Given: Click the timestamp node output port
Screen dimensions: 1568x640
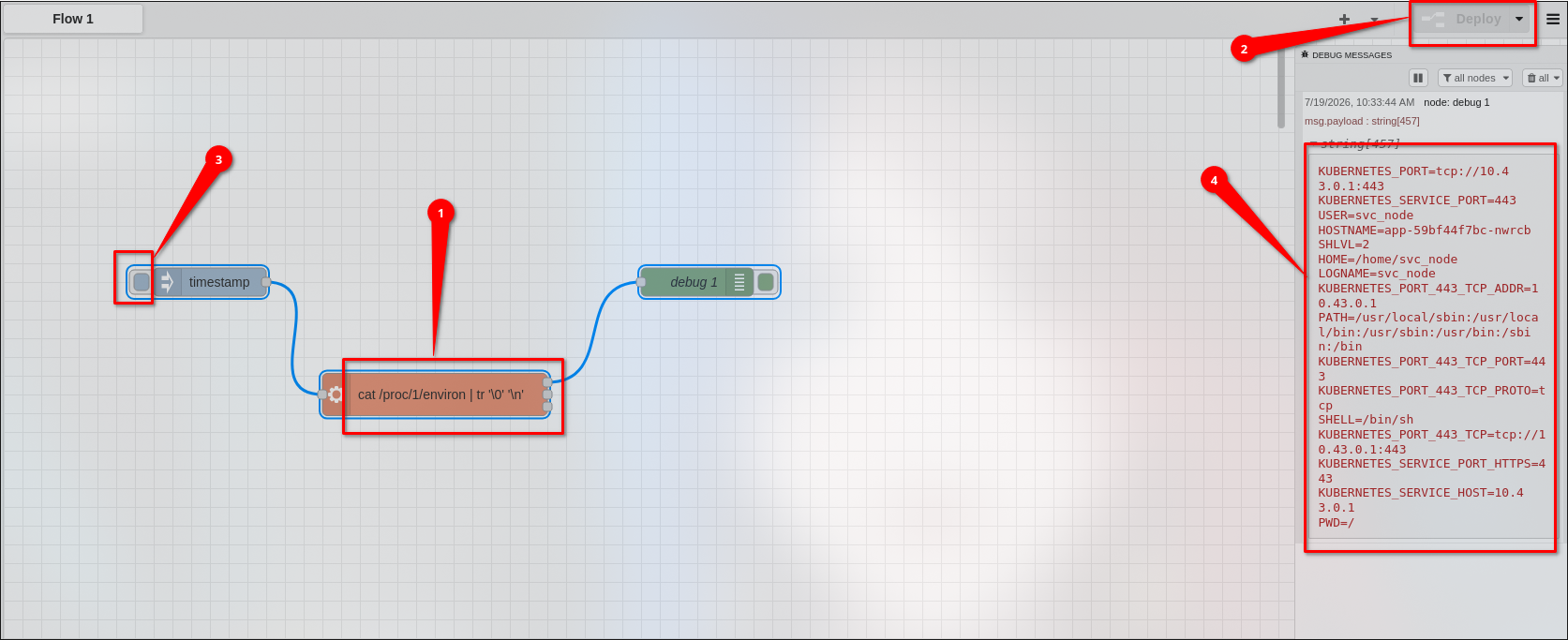Looking at the screenshot, I should click(x=266, y=282).
